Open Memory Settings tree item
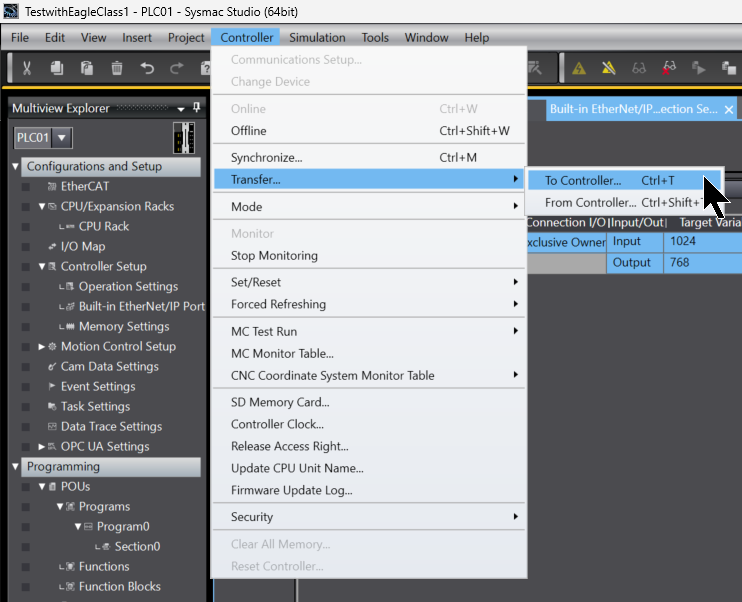Screen dimensions: 742x602 124,327
